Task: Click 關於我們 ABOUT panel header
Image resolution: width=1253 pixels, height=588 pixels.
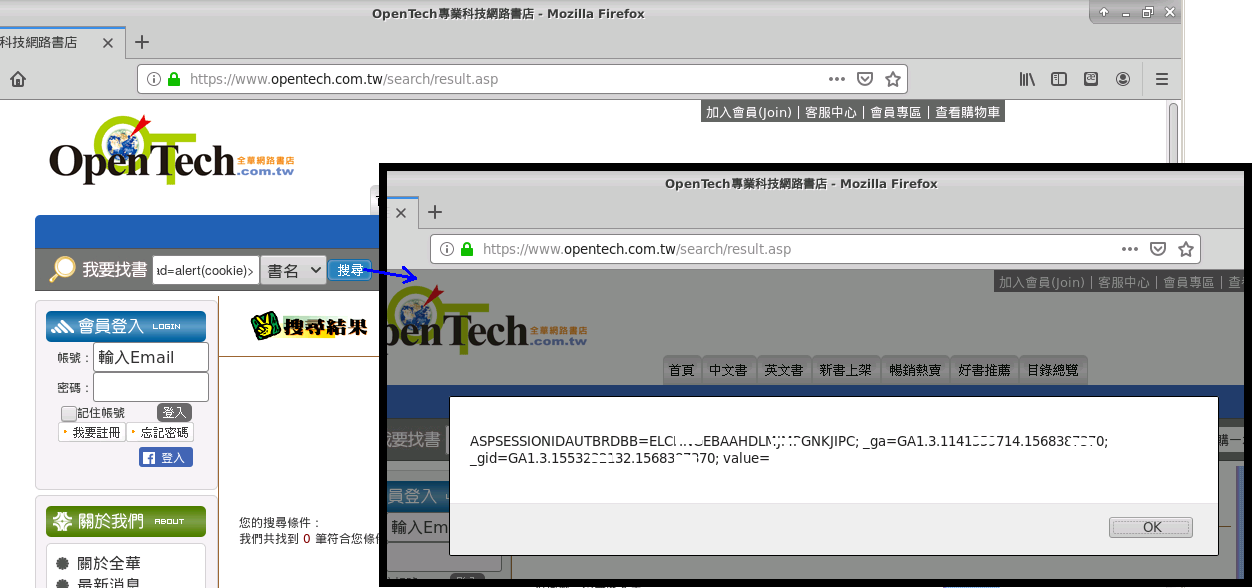Action: point(126,521)
